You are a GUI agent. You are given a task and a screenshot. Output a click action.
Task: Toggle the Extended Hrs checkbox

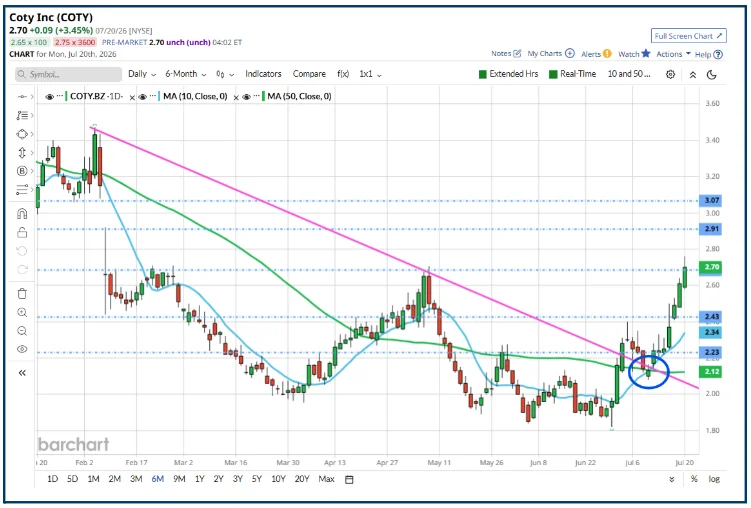pyautogui.click(x=483, y=74)
